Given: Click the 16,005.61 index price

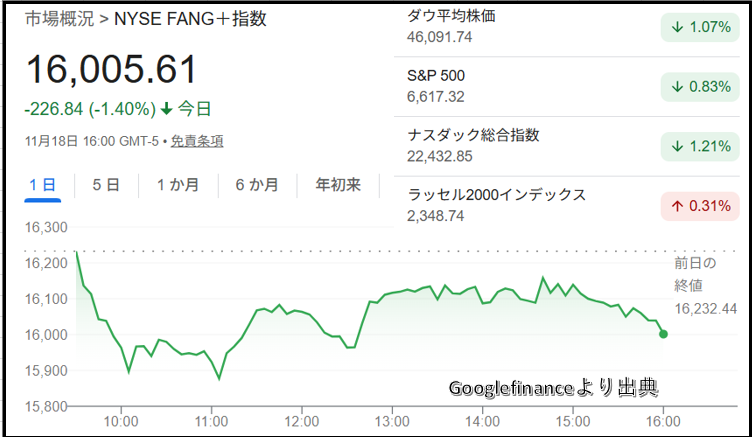Looking at the screenshot, I should tap(112, 70).
